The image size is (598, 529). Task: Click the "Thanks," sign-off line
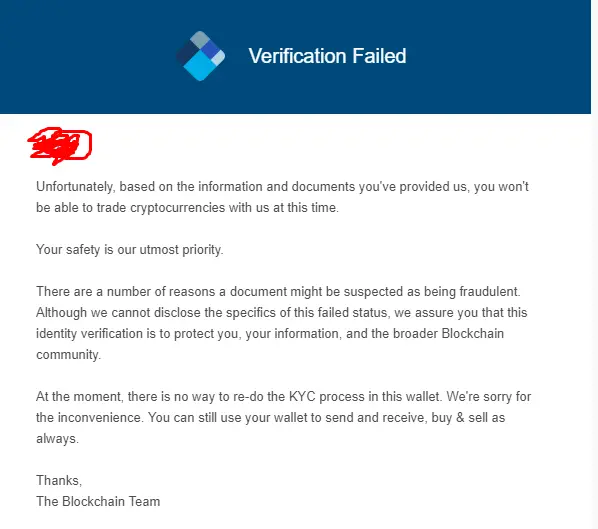(x=59, y=481)
